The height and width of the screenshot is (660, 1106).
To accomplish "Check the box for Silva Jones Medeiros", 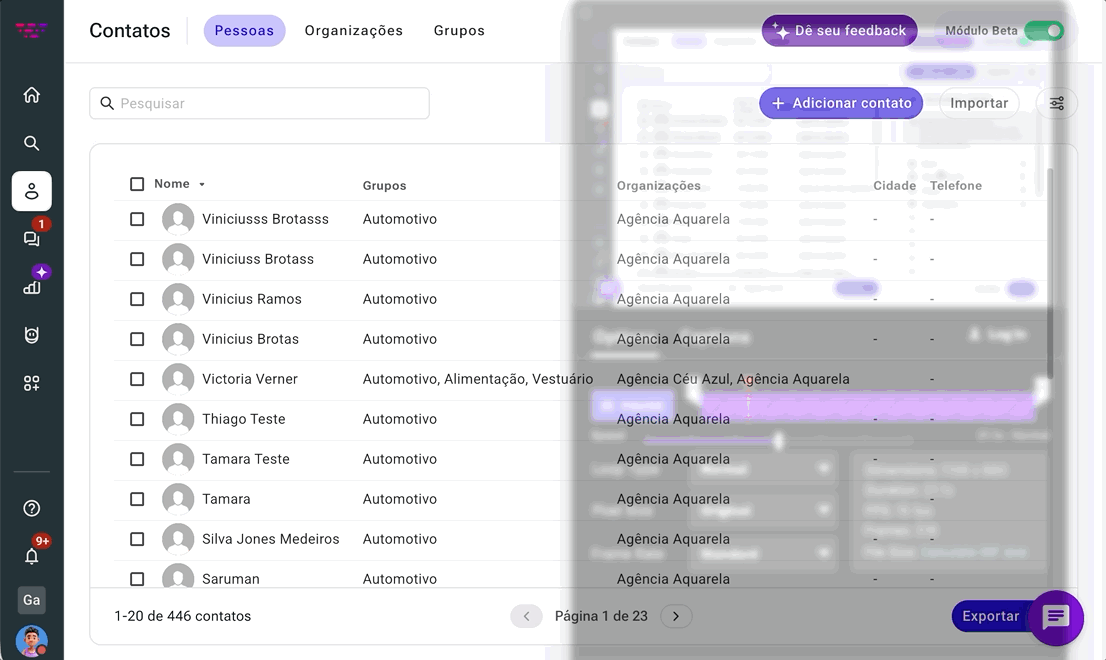I will pyautogui.click(x=137, y=539).
